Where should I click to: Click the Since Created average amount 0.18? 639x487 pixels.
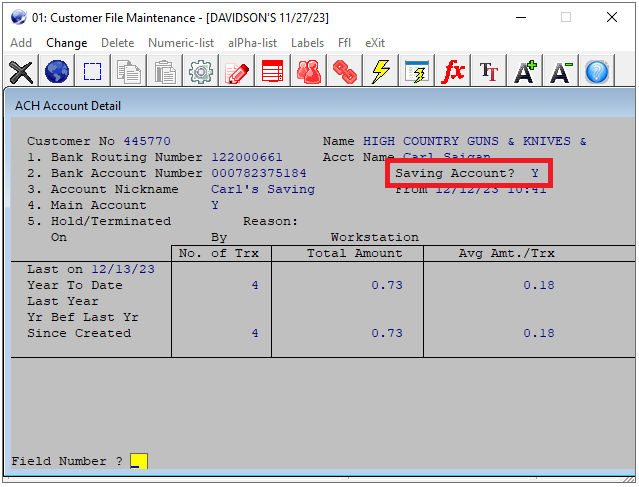539,333
